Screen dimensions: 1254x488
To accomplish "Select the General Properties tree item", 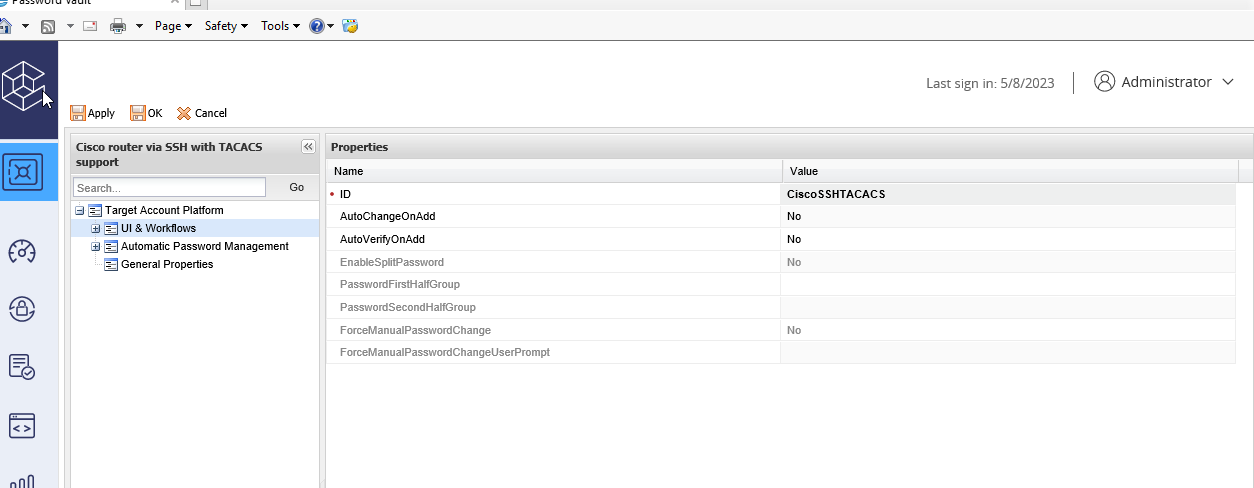I will click(x=167, y=264).
